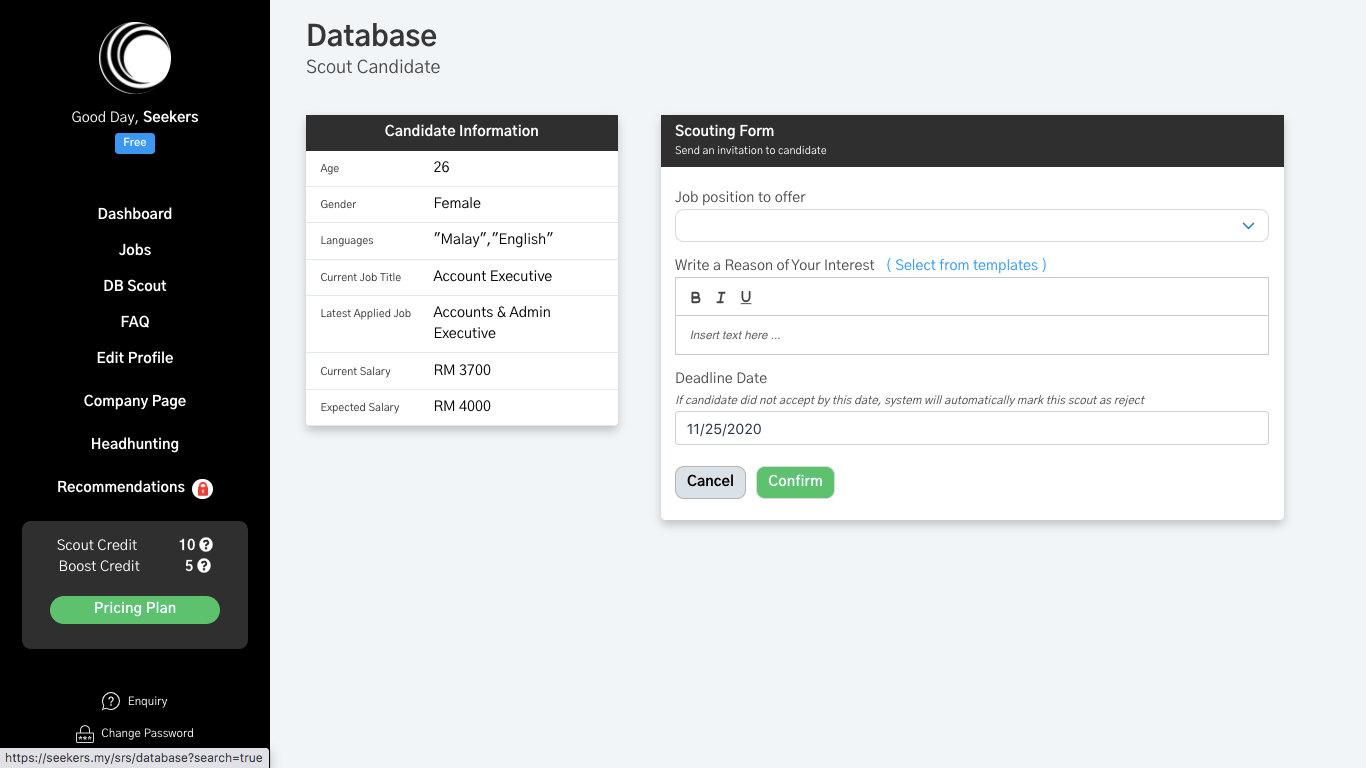
Task: Click the Database page title
Action: click(372, 35)
